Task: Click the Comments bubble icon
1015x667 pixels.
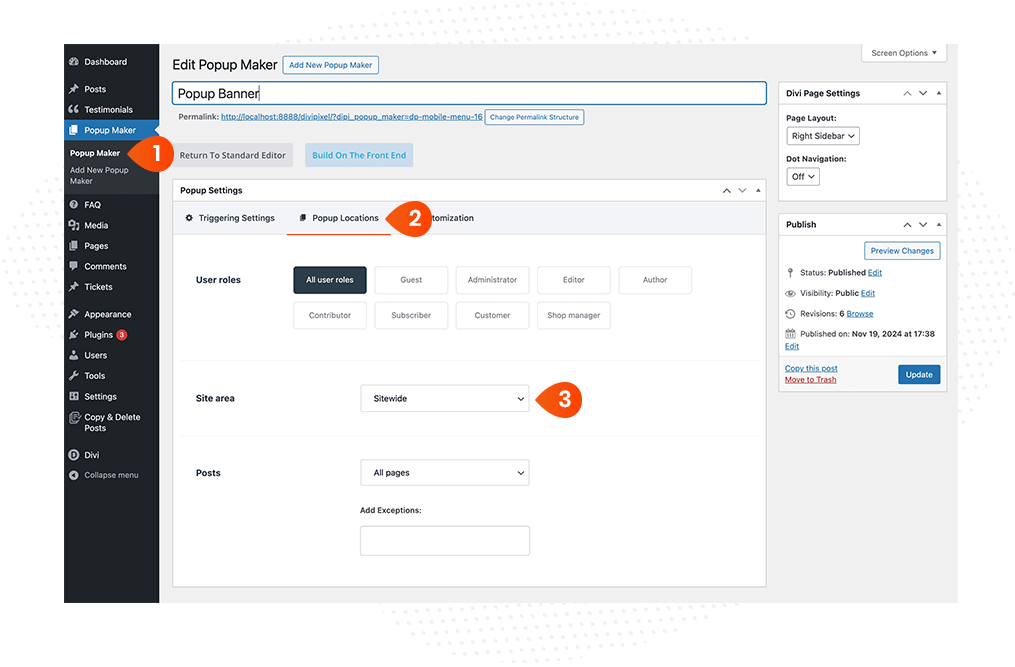Action: click(74, 266)
